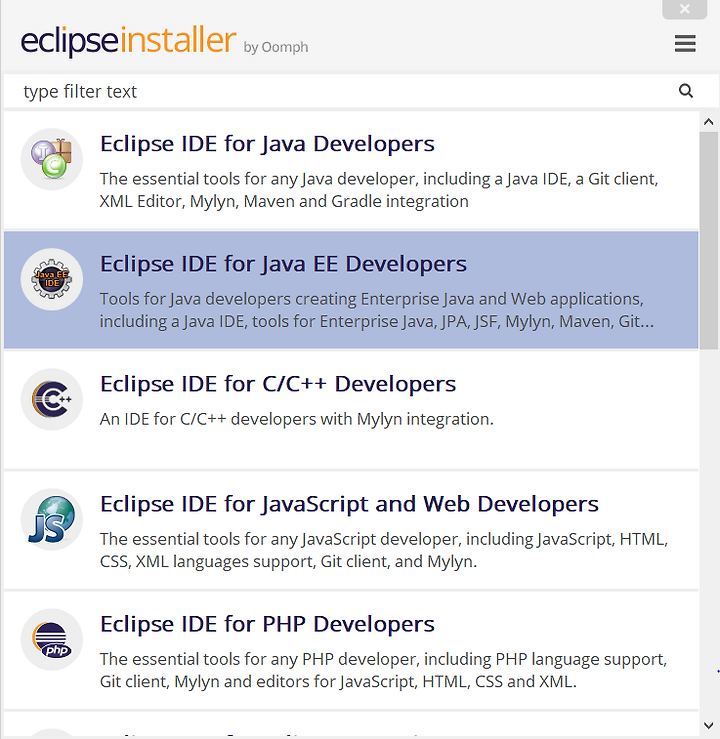The width and height of the screenshot is (720, 739).
Task: Click the Java Developers description text
Action: [x=379, y=190]
